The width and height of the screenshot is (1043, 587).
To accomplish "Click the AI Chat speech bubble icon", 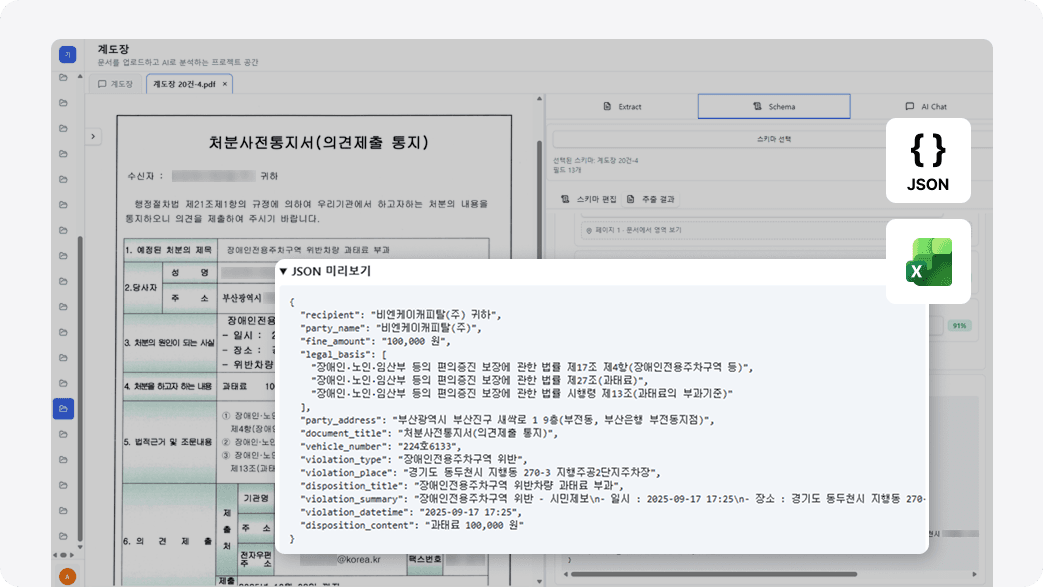I will click(x=909, y=106).
